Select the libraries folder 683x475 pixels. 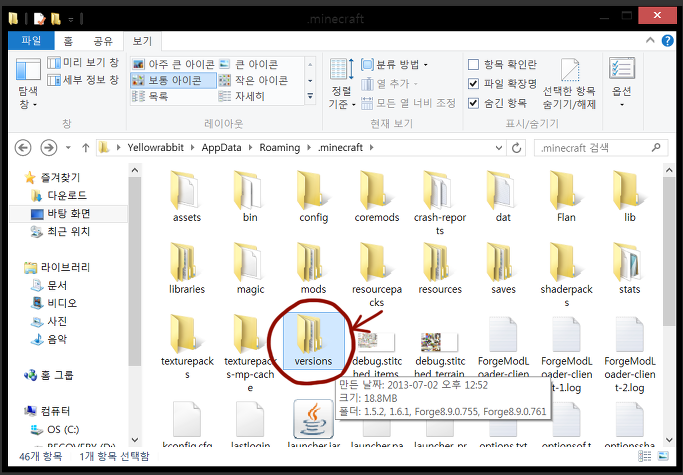click(187, 268)
